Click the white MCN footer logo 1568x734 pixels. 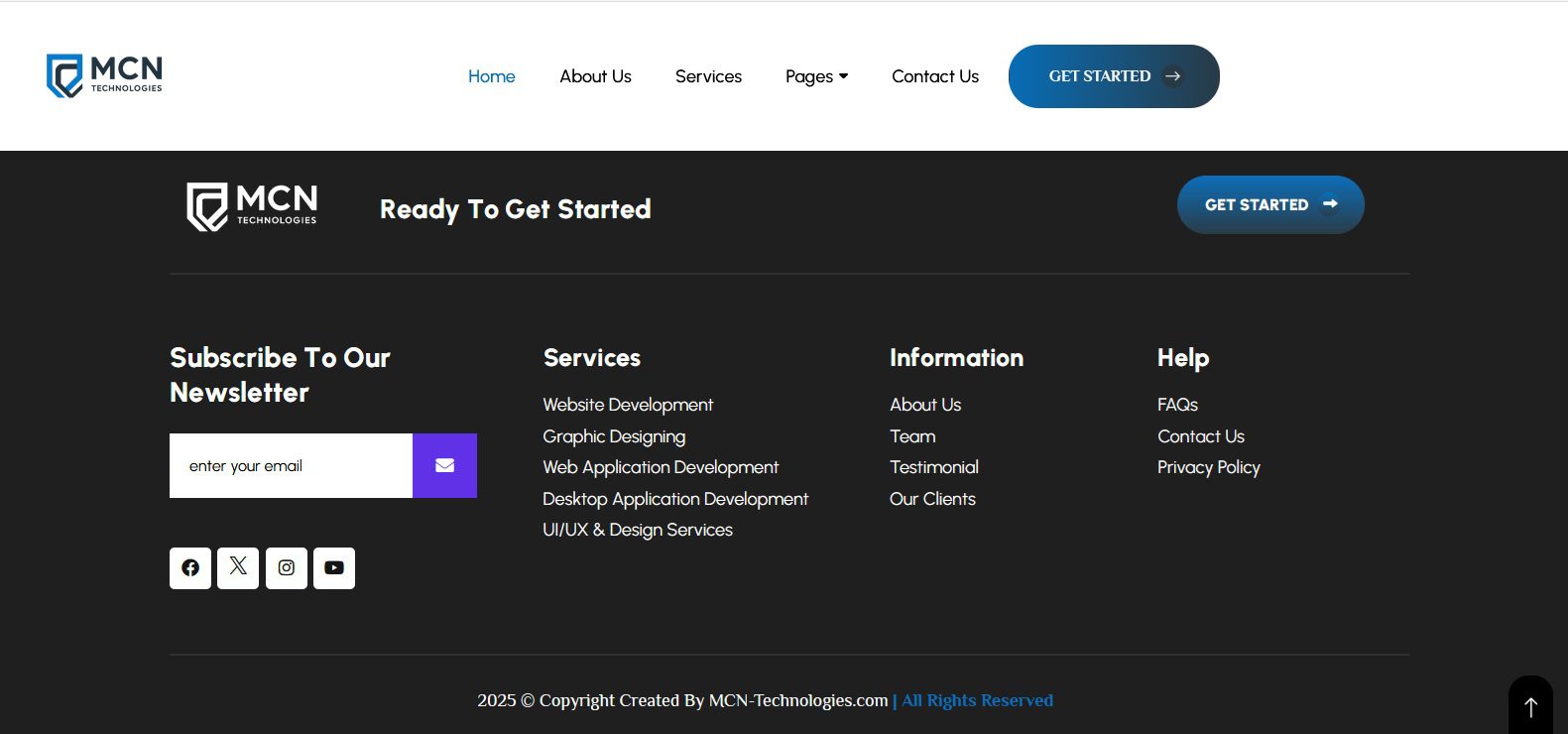[252, 207]
